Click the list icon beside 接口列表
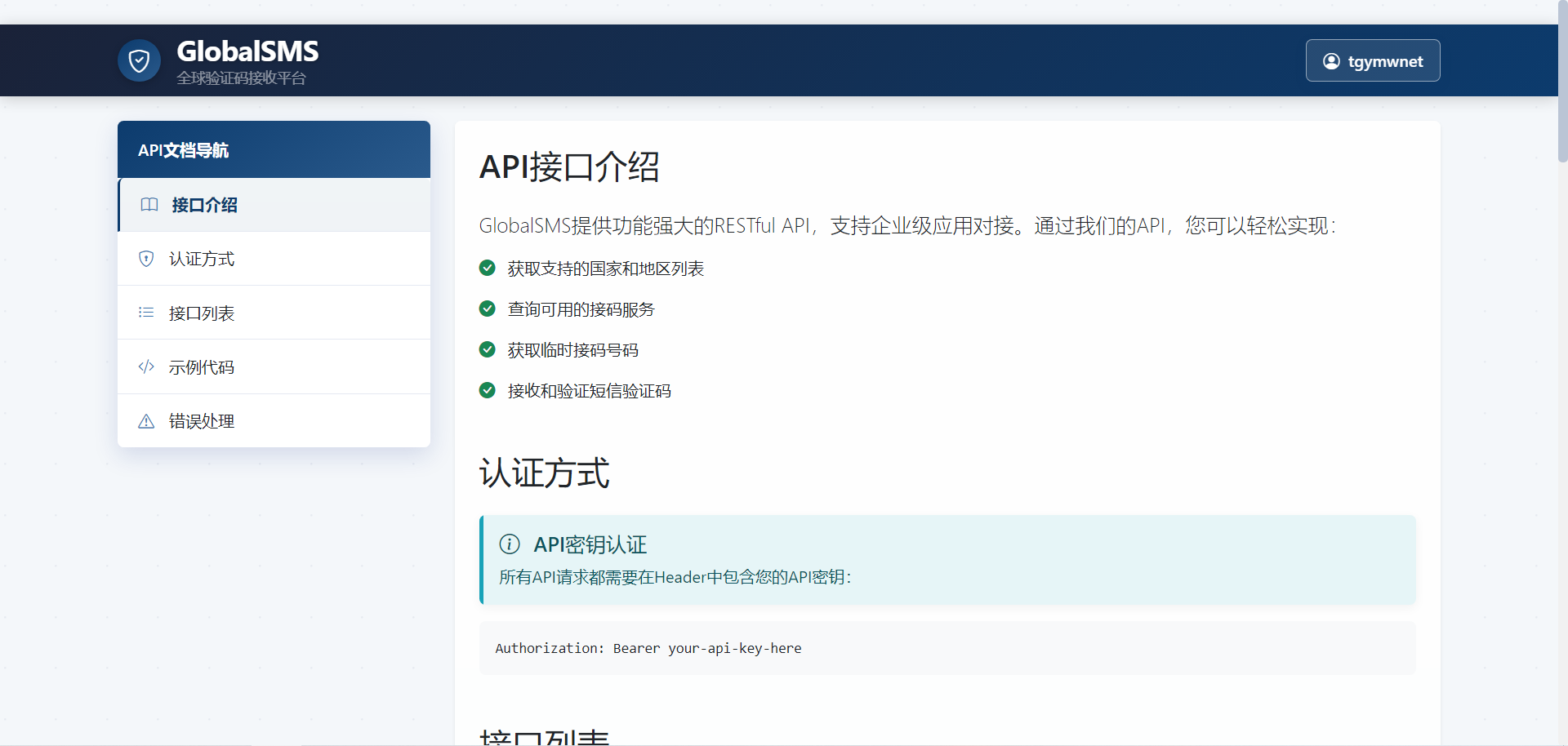The image size is (1568, 746). (x=146, y=313)
